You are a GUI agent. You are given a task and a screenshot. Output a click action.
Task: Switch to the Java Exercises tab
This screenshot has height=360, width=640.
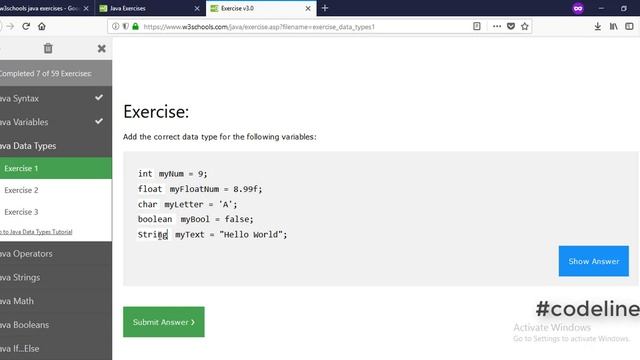coord(149,8)
